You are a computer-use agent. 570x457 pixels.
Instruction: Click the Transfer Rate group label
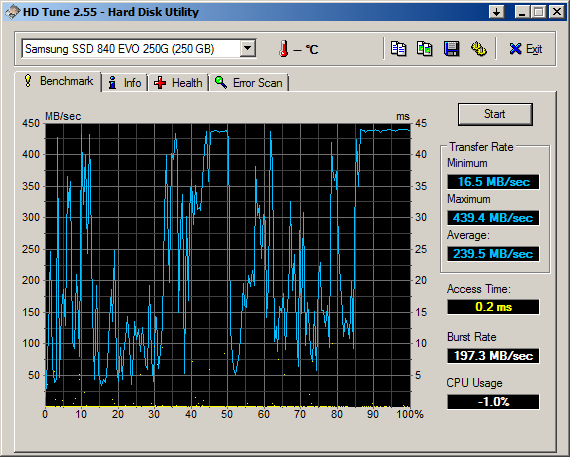pyautogui.click(x=481, y=147)
